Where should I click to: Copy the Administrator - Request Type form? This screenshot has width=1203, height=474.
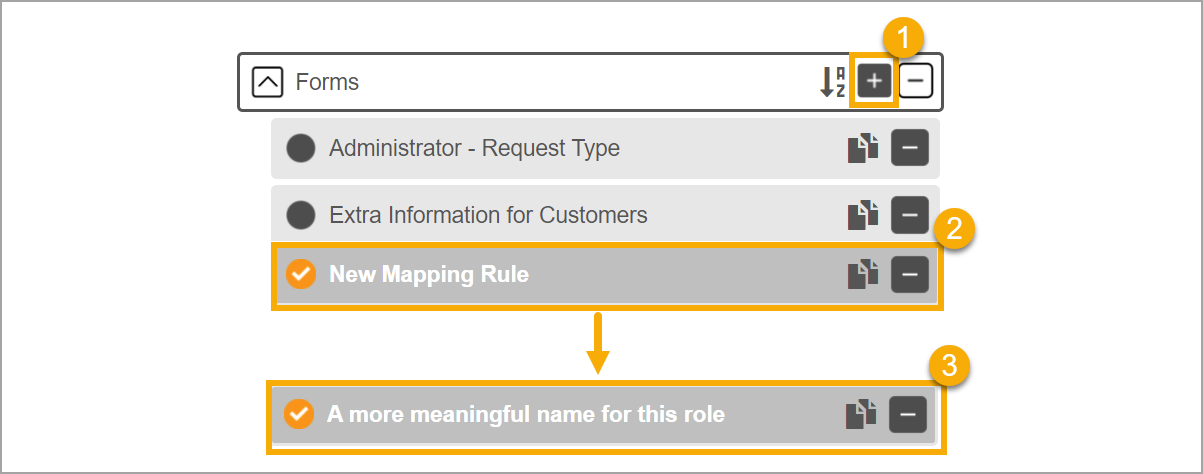864,149
